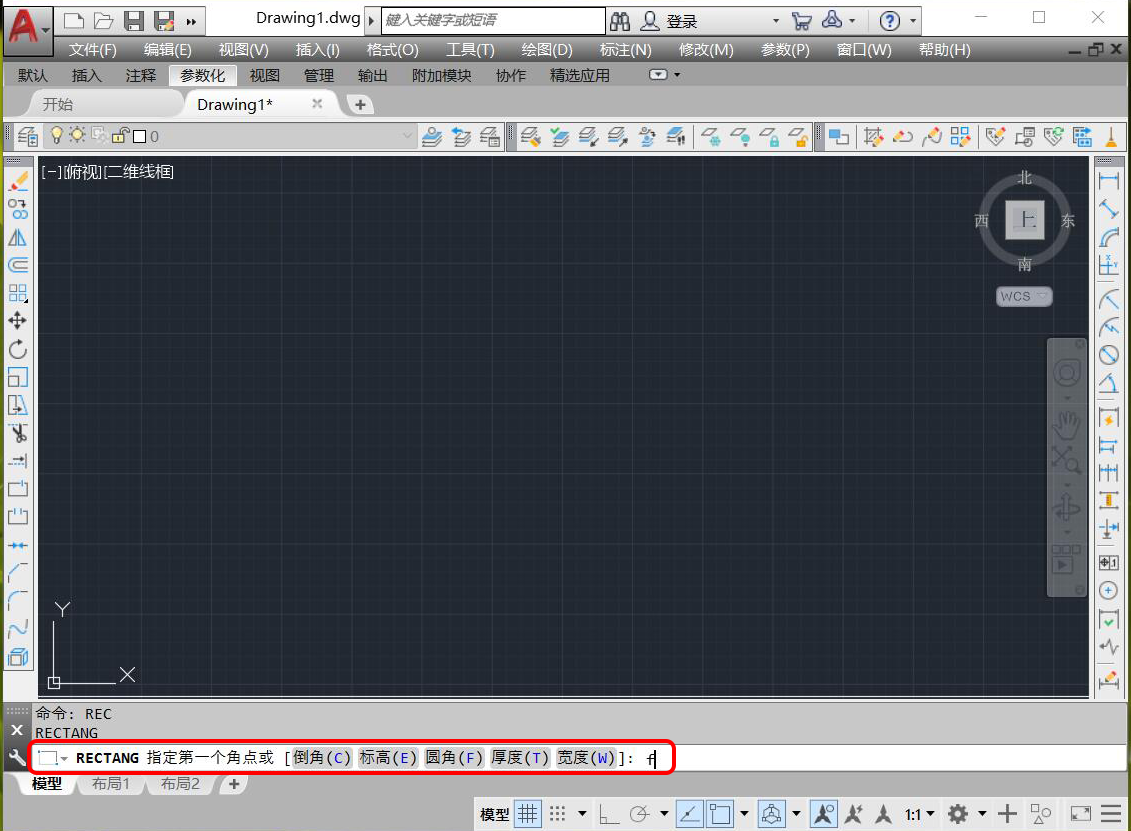
Task: Open the 修改(M) menu
Action: click(706, 50)
